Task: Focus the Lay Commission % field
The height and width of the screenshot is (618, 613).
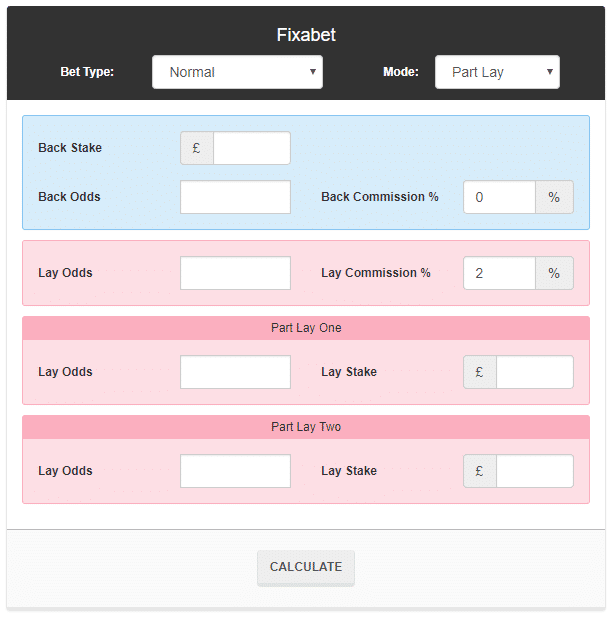Action: [499, 273]
